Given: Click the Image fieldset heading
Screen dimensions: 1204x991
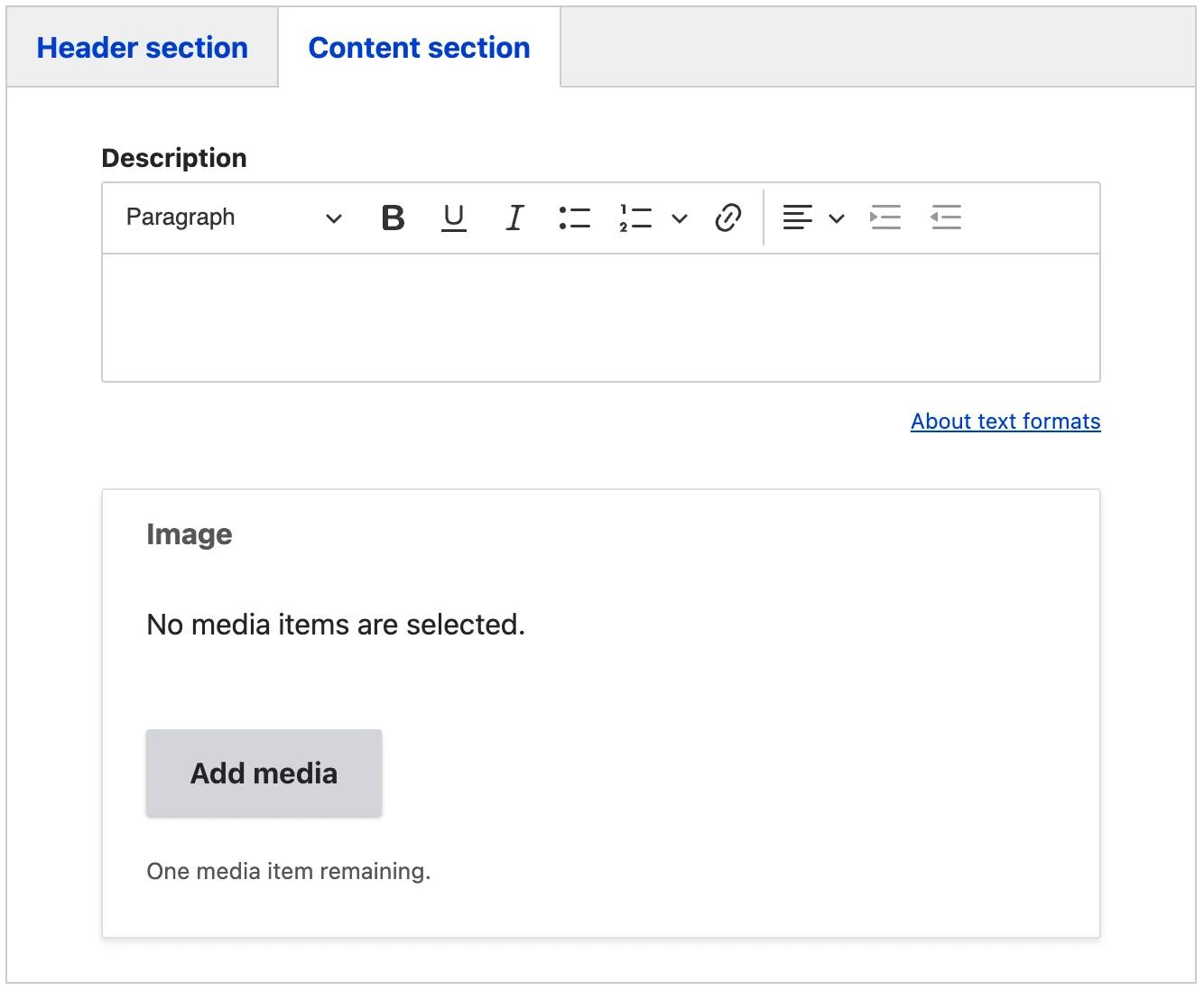Looking at the screenshot, I should pos(190,534).
